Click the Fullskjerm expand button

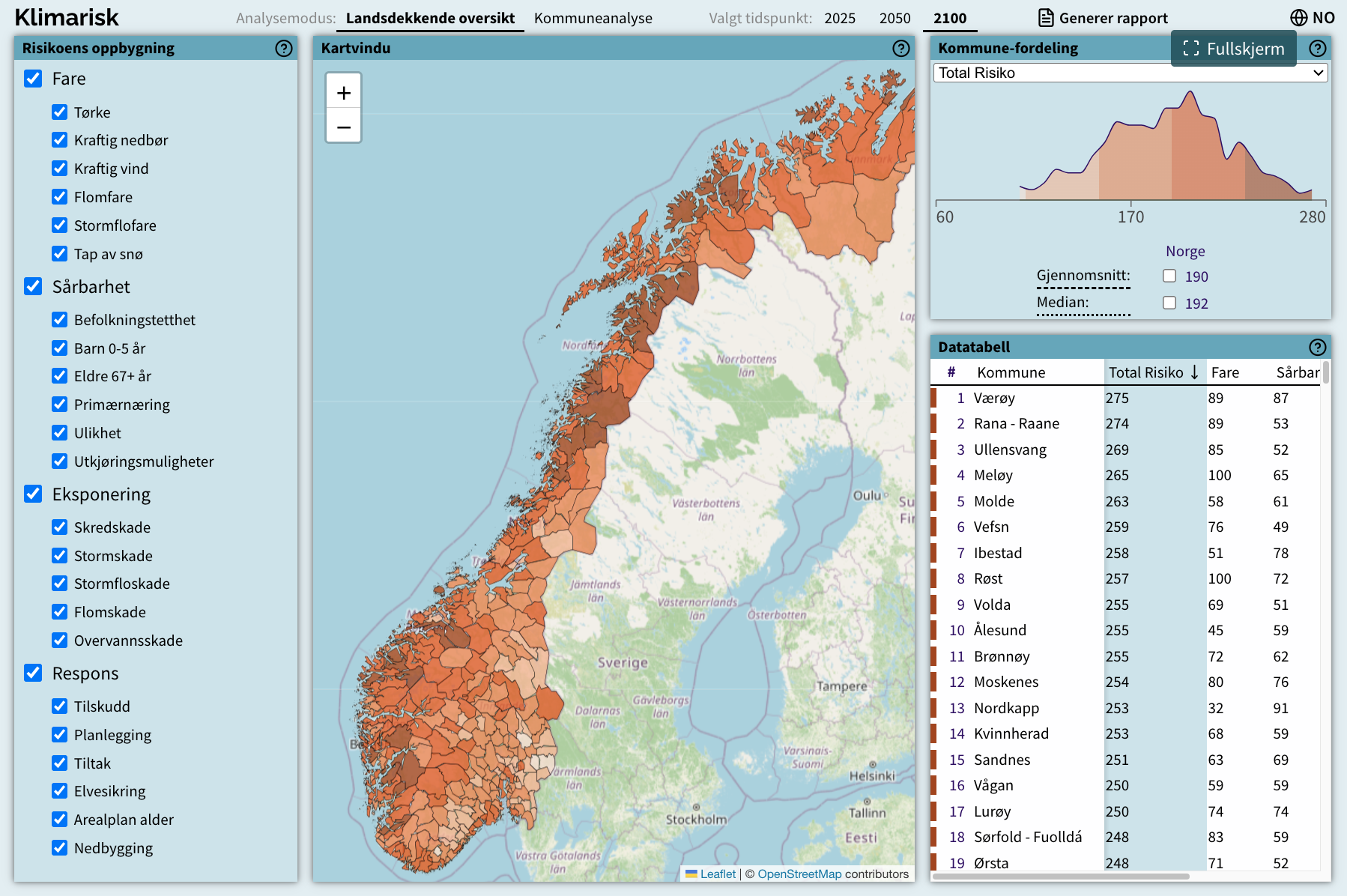(1233, 49)
